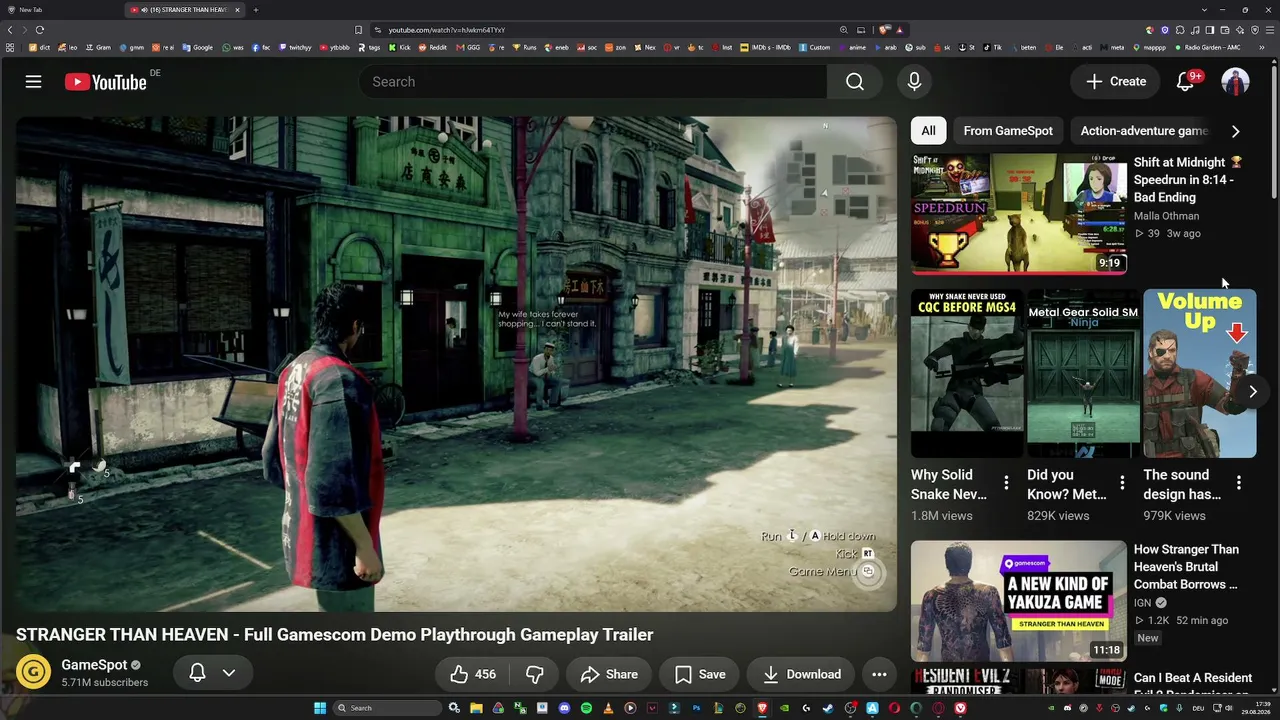This screenshot has width=1280, height=720.
Task: Open File Explorer from the taskbar
Action: click(476, 708)
